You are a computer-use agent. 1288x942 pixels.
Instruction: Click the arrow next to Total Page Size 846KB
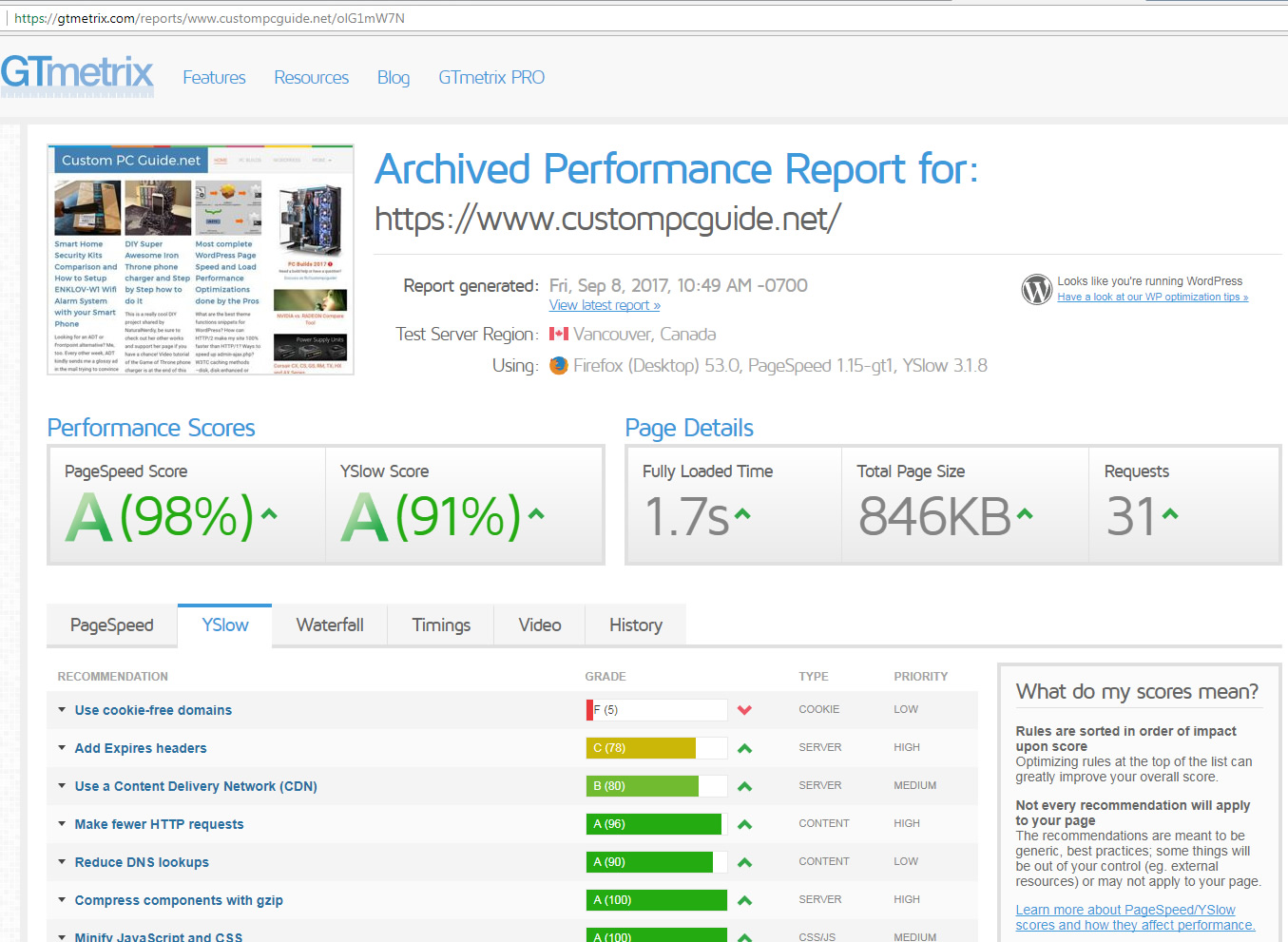1025,514
